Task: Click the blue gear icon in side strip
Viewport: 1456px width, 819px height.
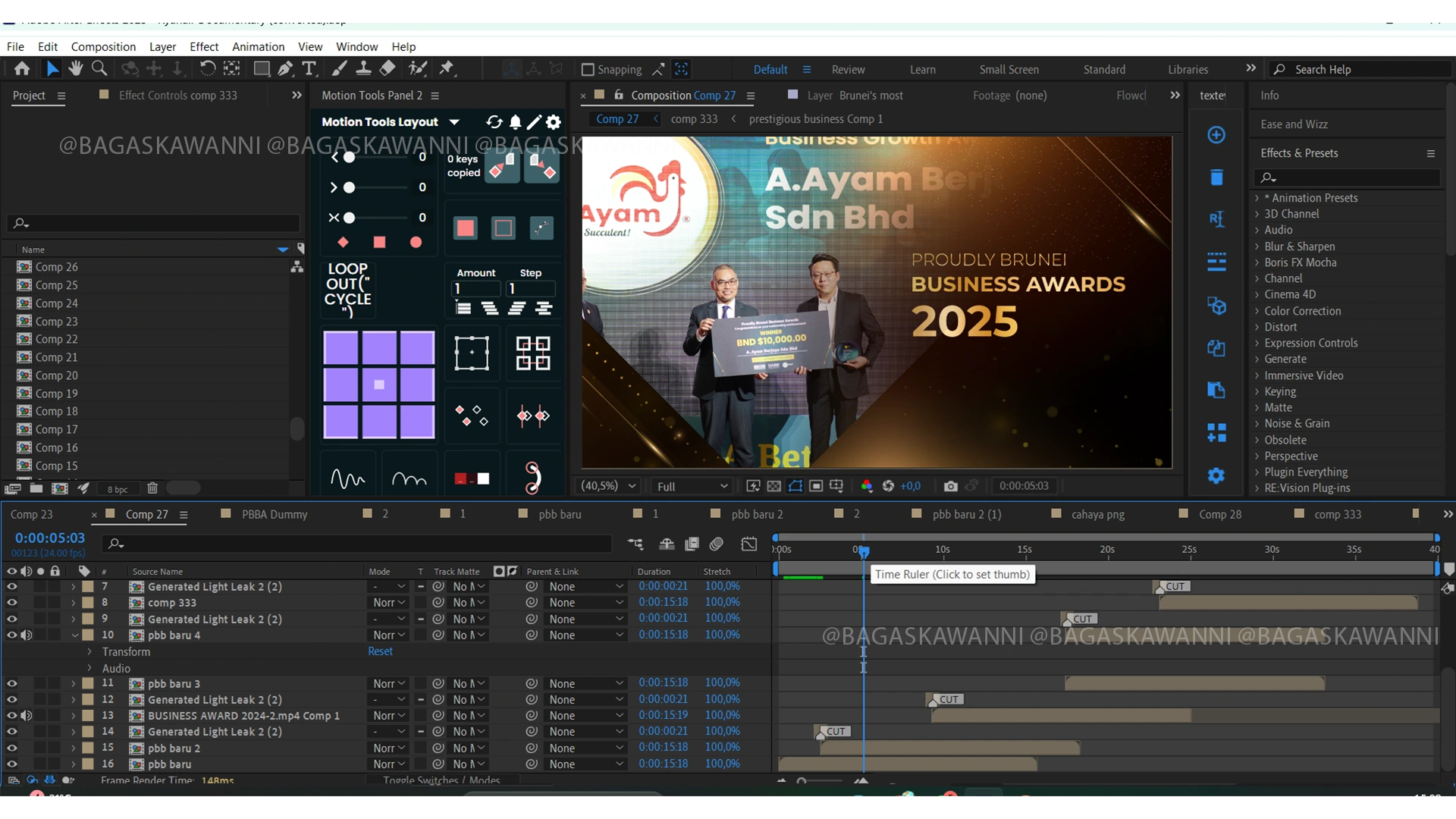Action: [1216, 475]
